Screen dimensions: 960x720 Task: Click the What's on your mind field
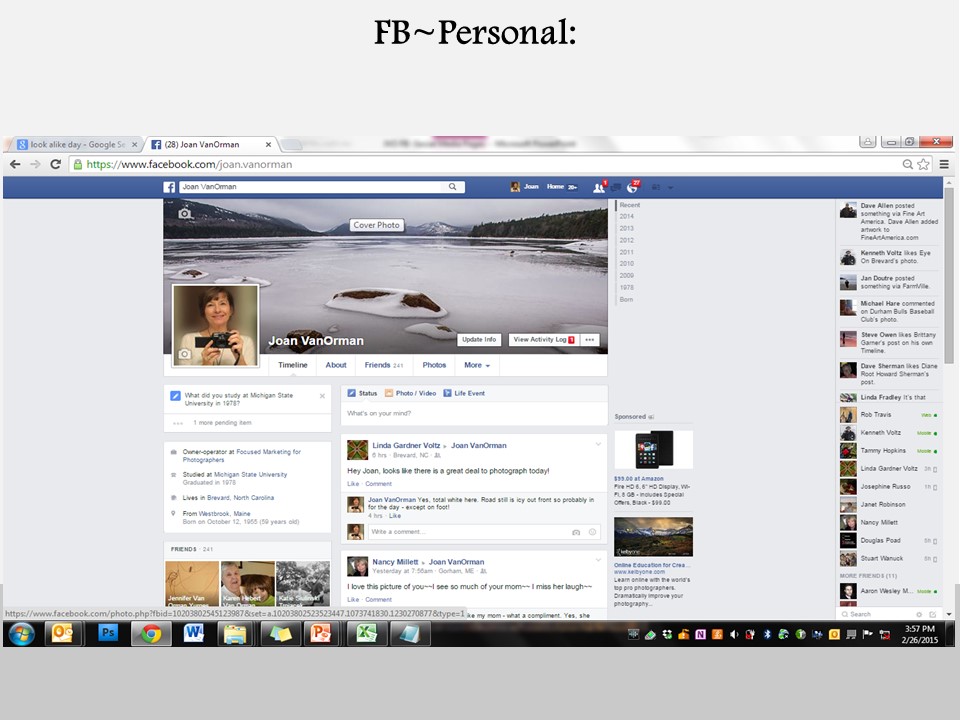pyautogui.click(x=474, y=413)
